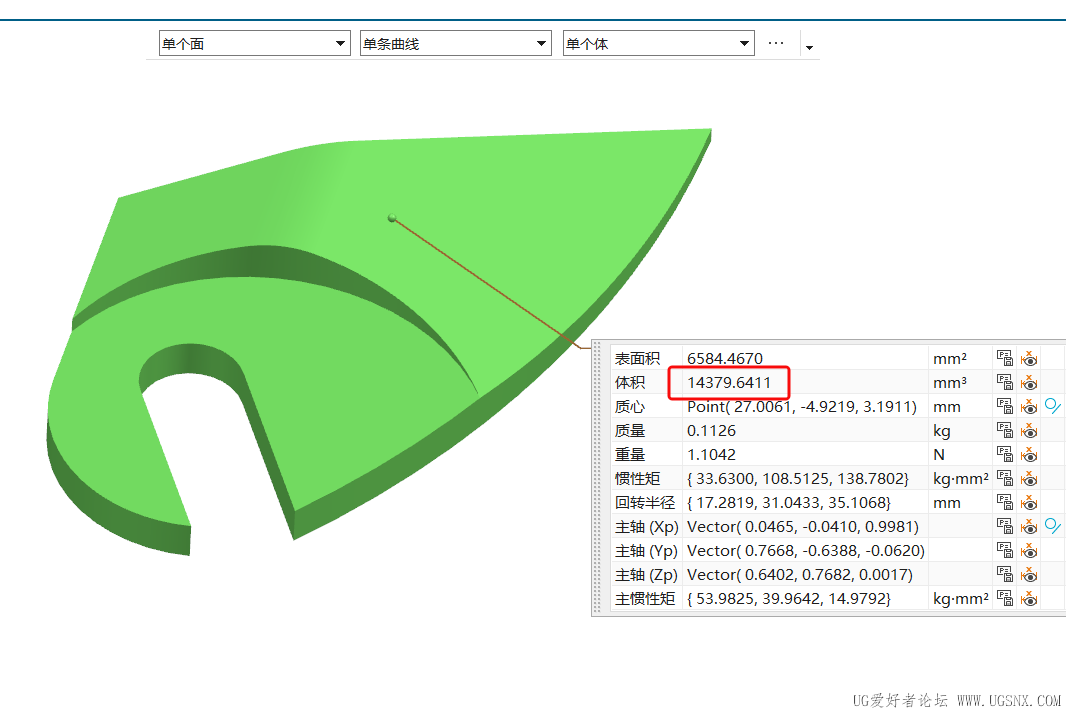Hide the 主轴 (Yp) row display
1066x713 pixels.
[1029, 551]
